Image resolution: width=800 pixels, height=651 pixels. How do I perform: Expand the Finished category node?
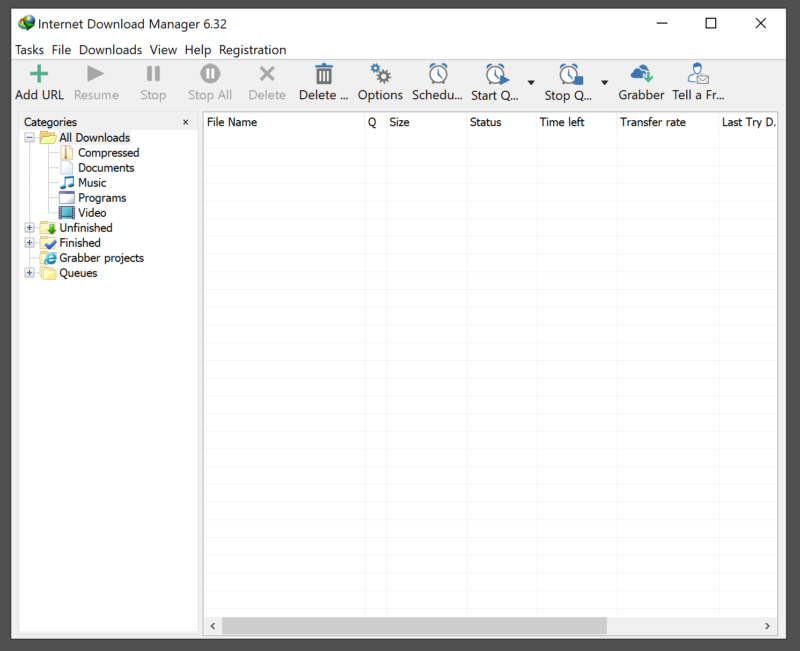click(x=30, y=243)
